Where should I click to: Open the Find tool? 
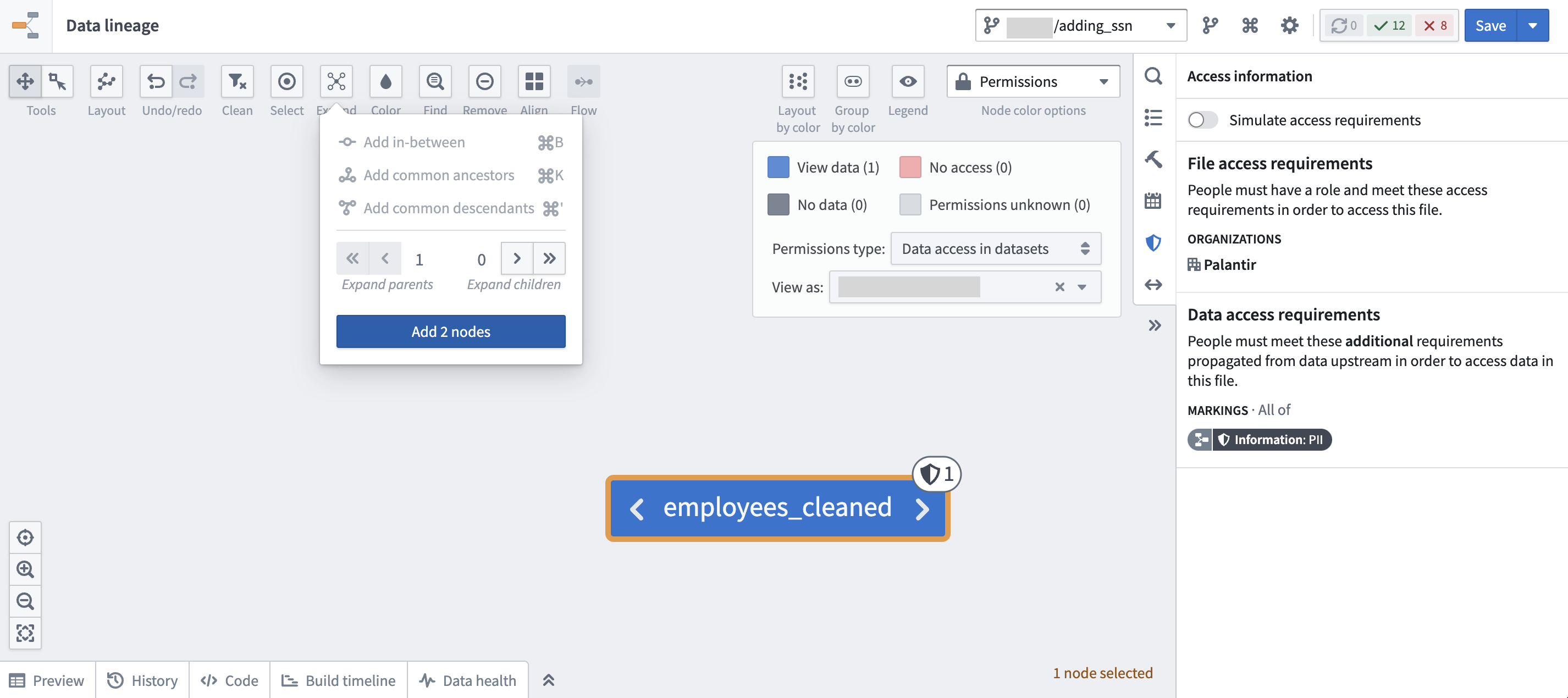pos(435,81)
